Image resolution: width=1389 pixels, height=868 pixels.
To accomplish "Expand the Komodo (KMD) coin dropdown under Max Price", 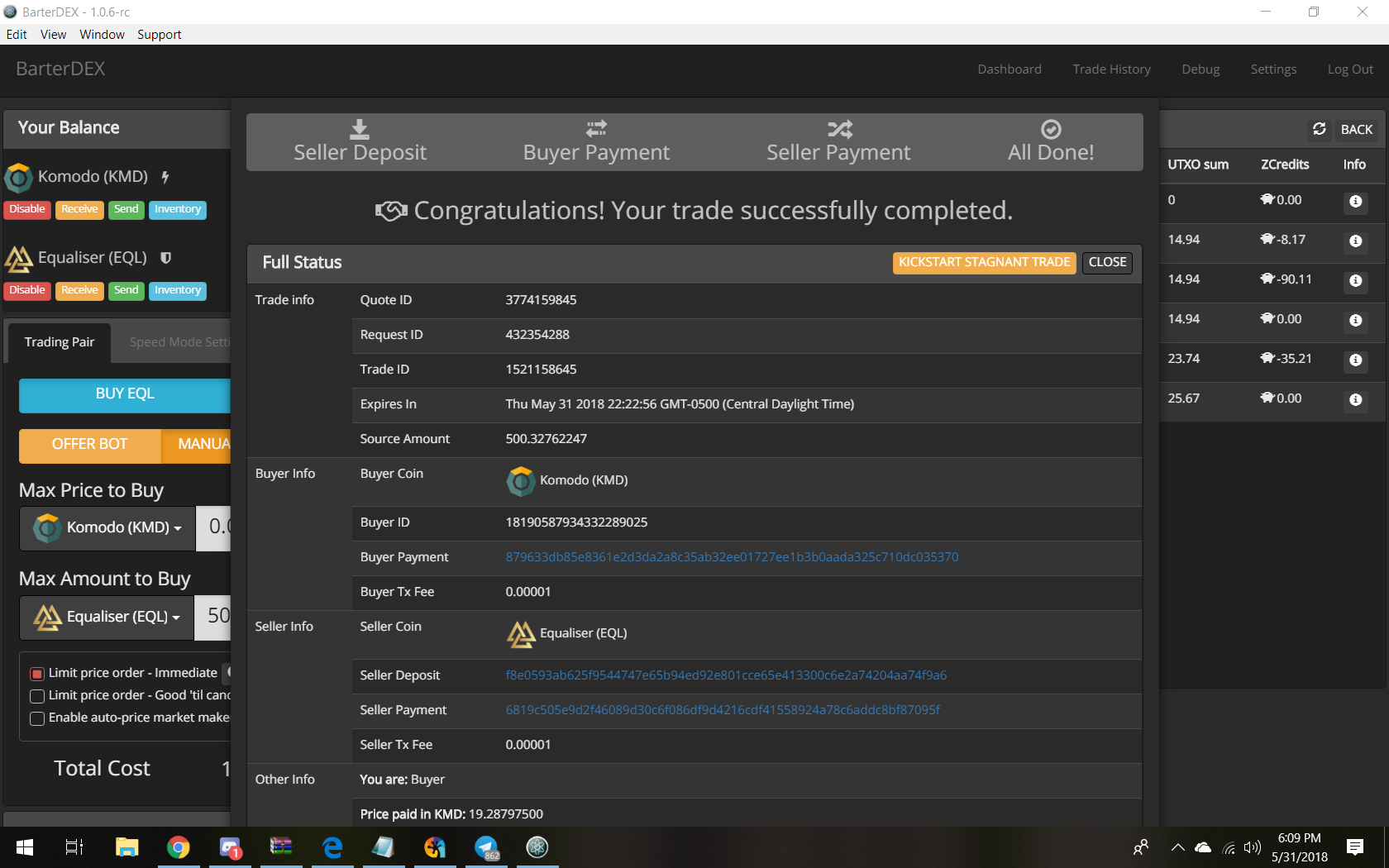I will click(x=107, y=528).
